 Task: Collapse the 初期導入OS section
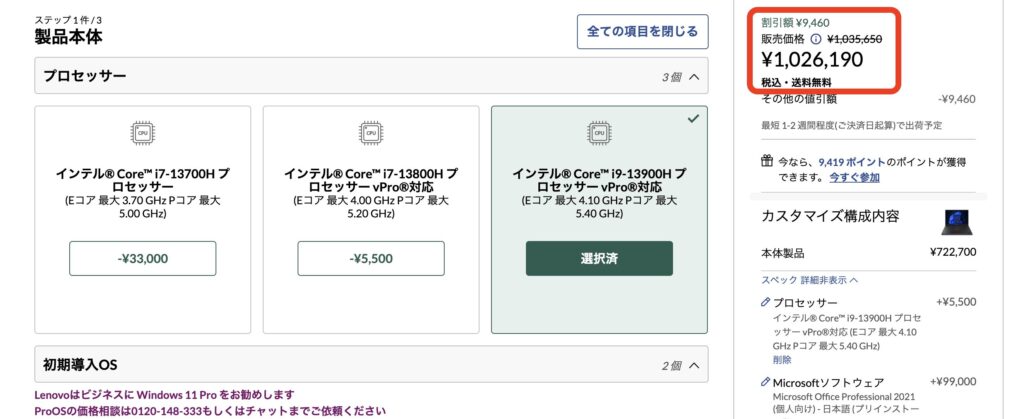(x=694, y=365)
